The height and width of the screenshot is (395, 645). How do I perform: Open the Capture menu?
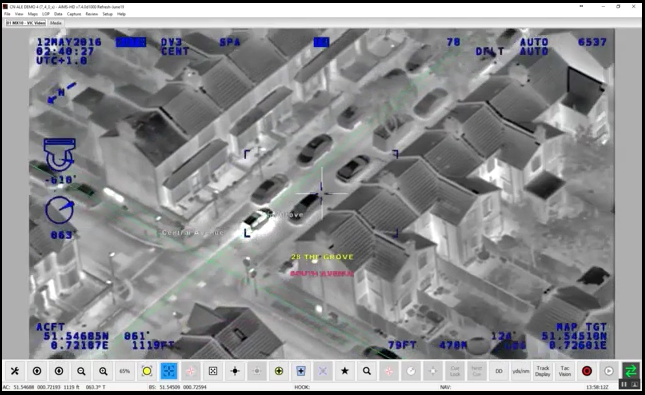click(74, 14)
